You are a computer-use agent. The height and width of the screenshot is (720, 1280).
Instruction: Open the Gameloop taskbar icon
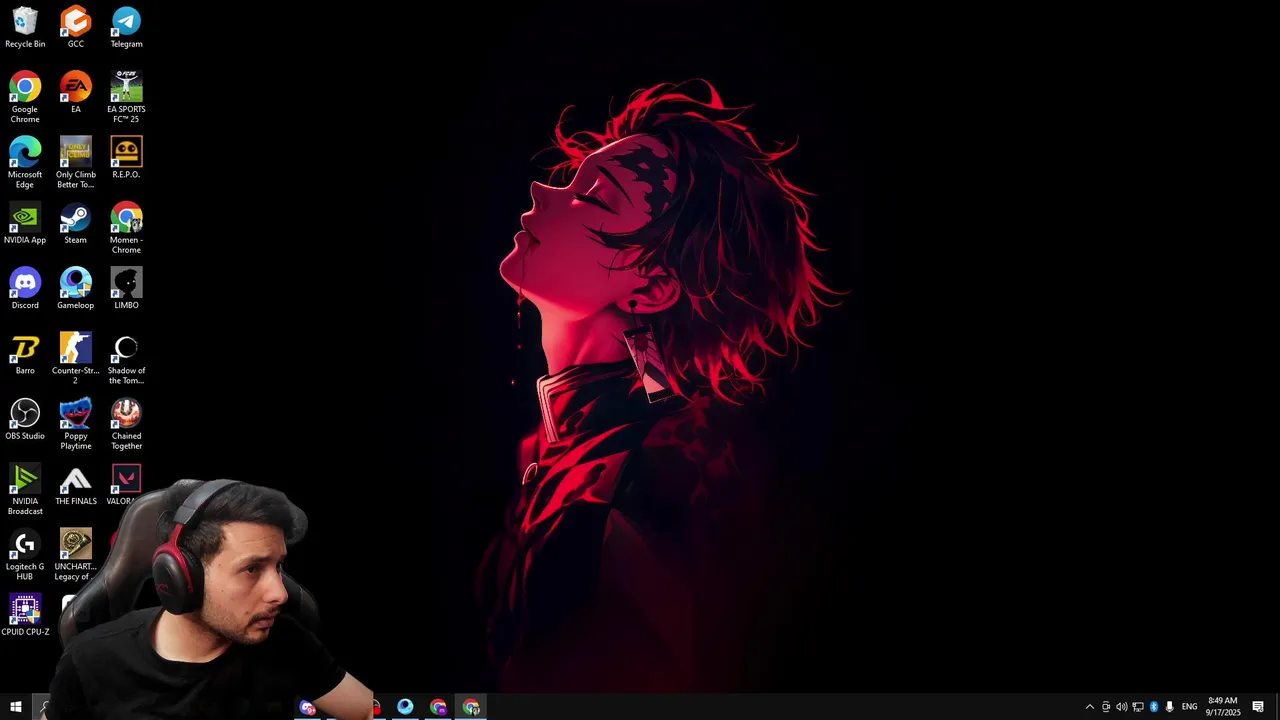tap(405, 707)
